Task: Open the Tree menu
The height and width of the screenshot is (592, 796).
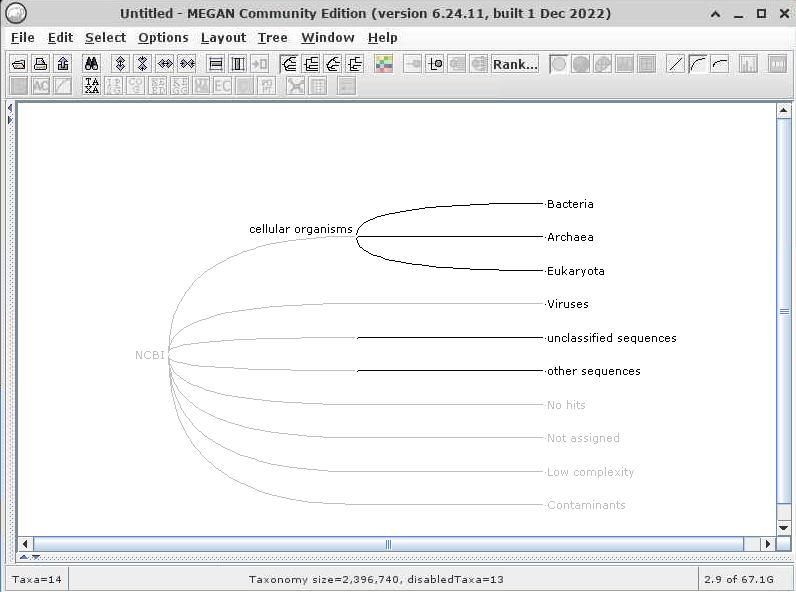Action: click(x=272, y=37)
